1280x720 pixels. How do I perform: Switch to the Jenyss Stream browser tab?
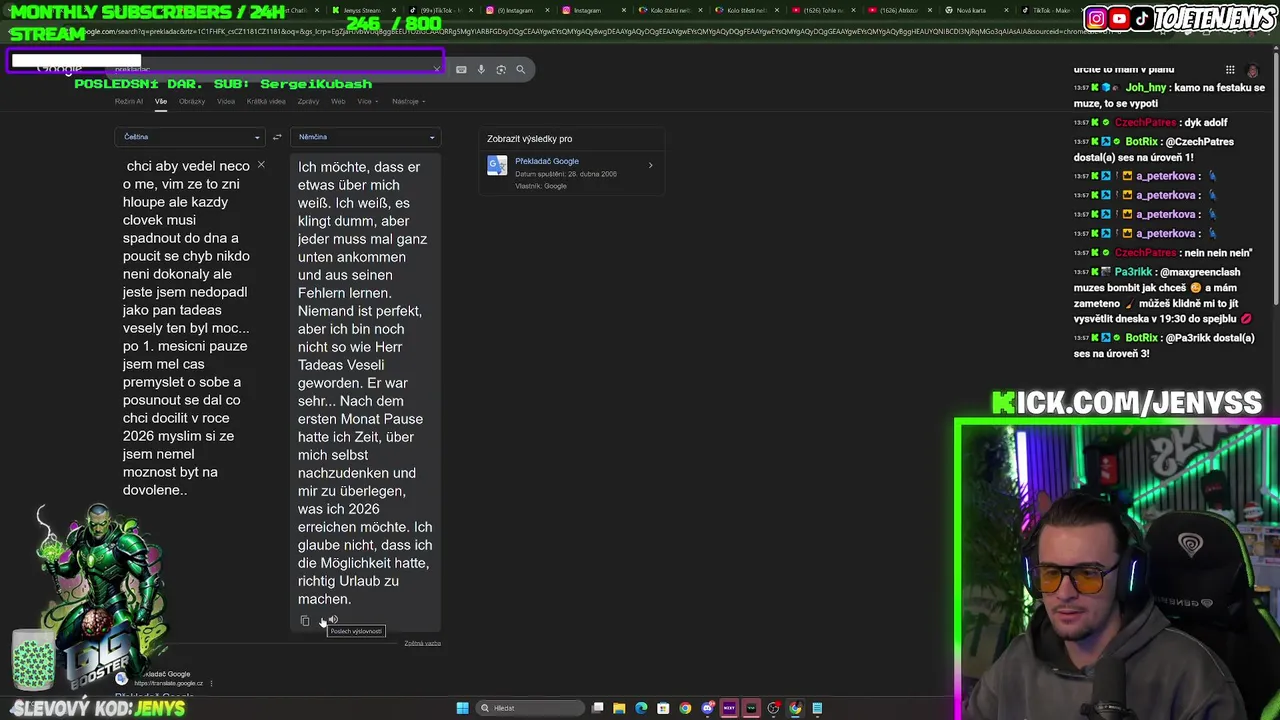coord(362,10)
